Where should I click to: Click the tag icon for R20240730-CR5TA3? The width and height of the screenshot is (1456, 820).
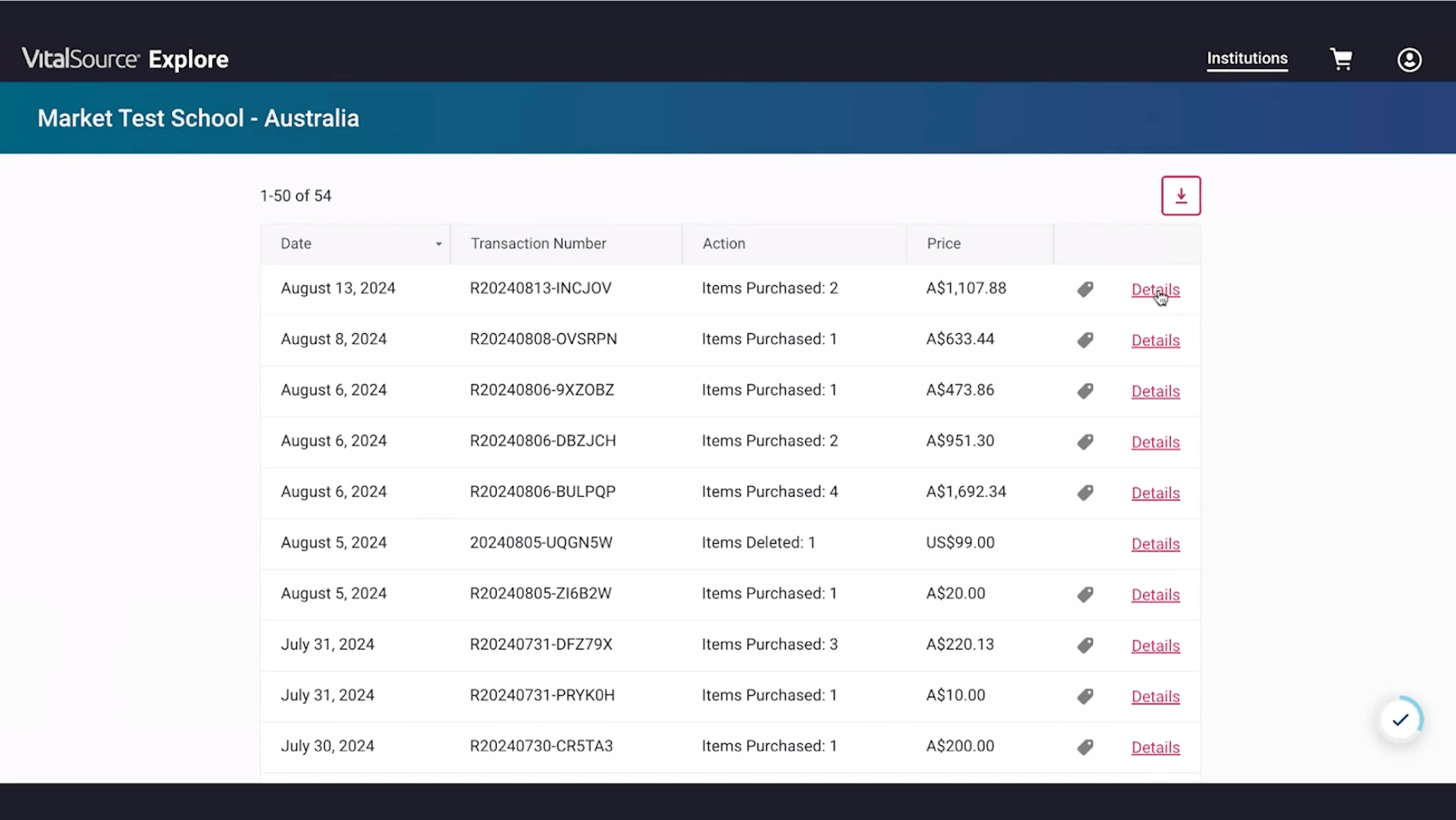point(1085,747)
